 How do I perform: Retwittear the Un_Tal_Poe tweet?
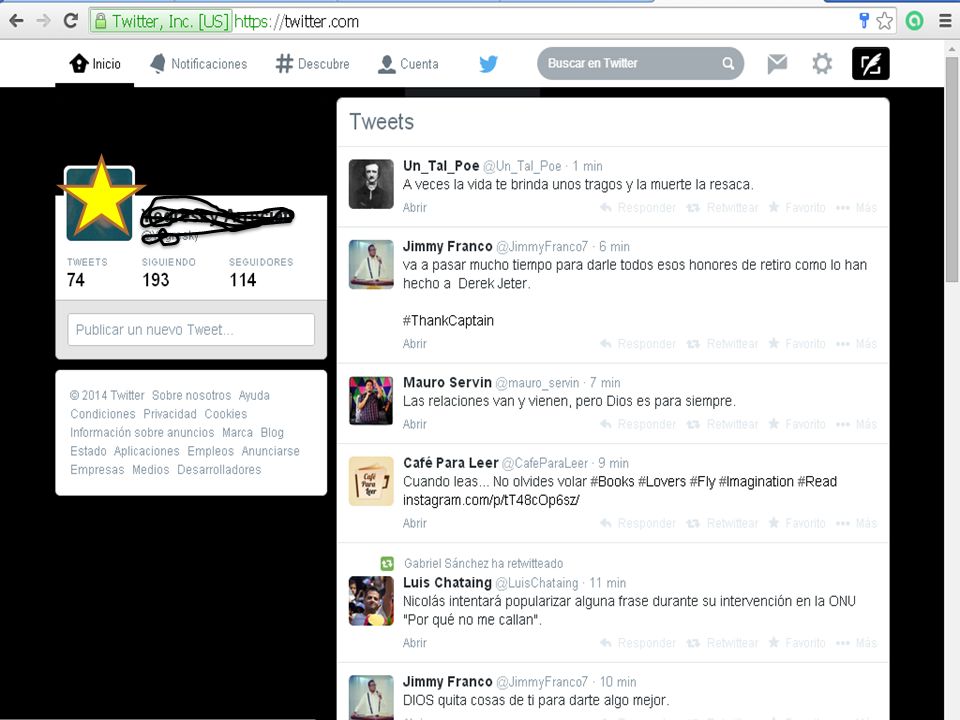(x=722, y=208)
